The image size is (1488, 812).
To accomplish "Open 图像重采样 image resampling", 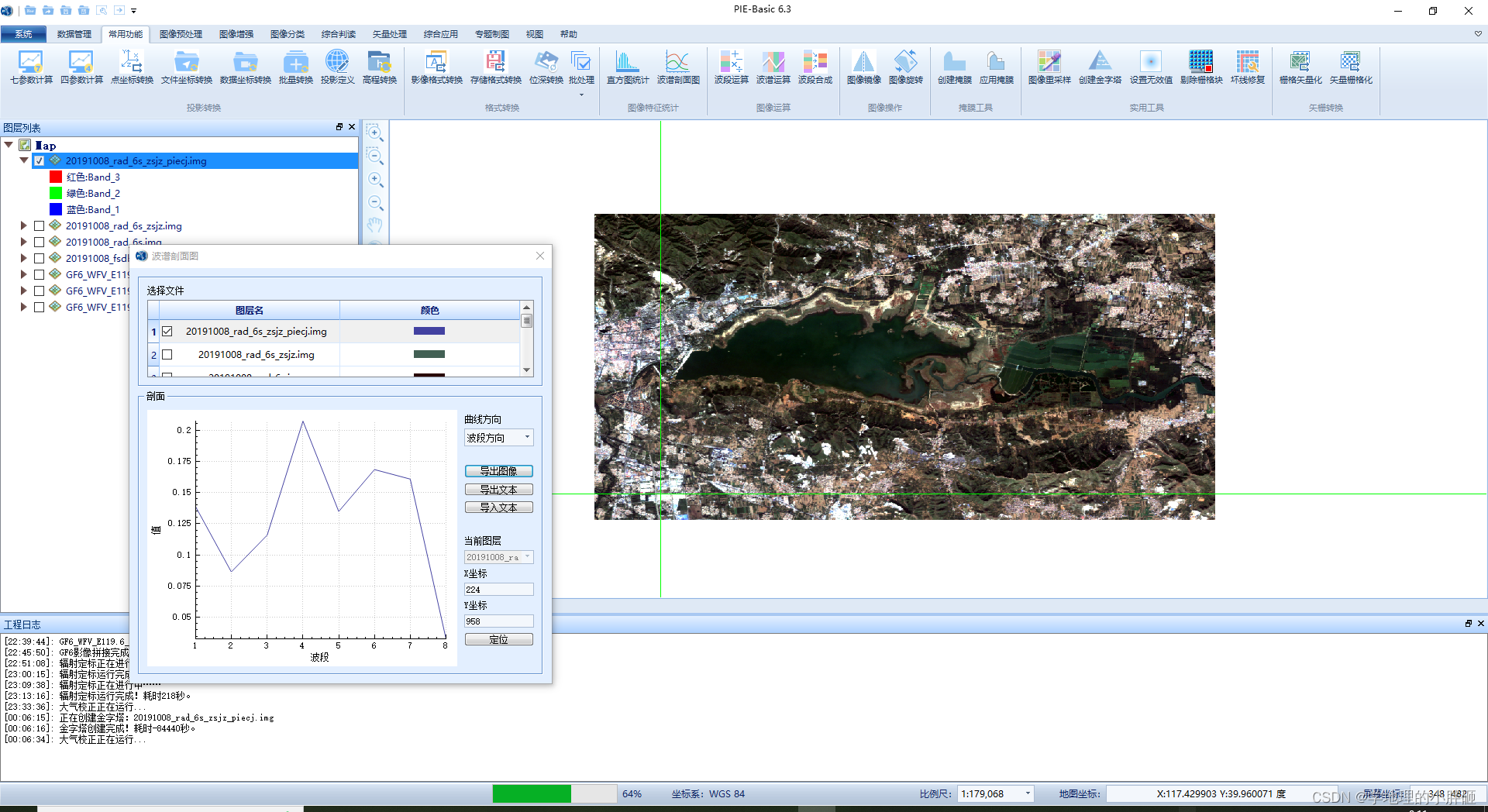I will point(1049,67).
